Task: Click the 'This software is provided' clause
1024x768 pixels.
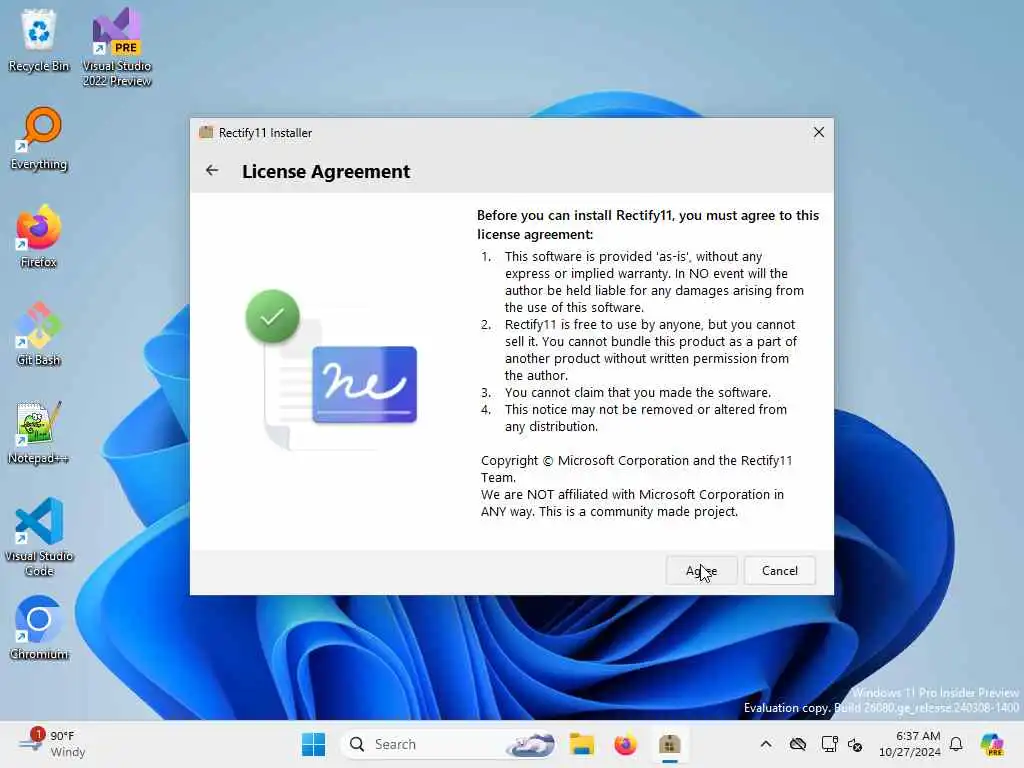Action: (654, 282)
